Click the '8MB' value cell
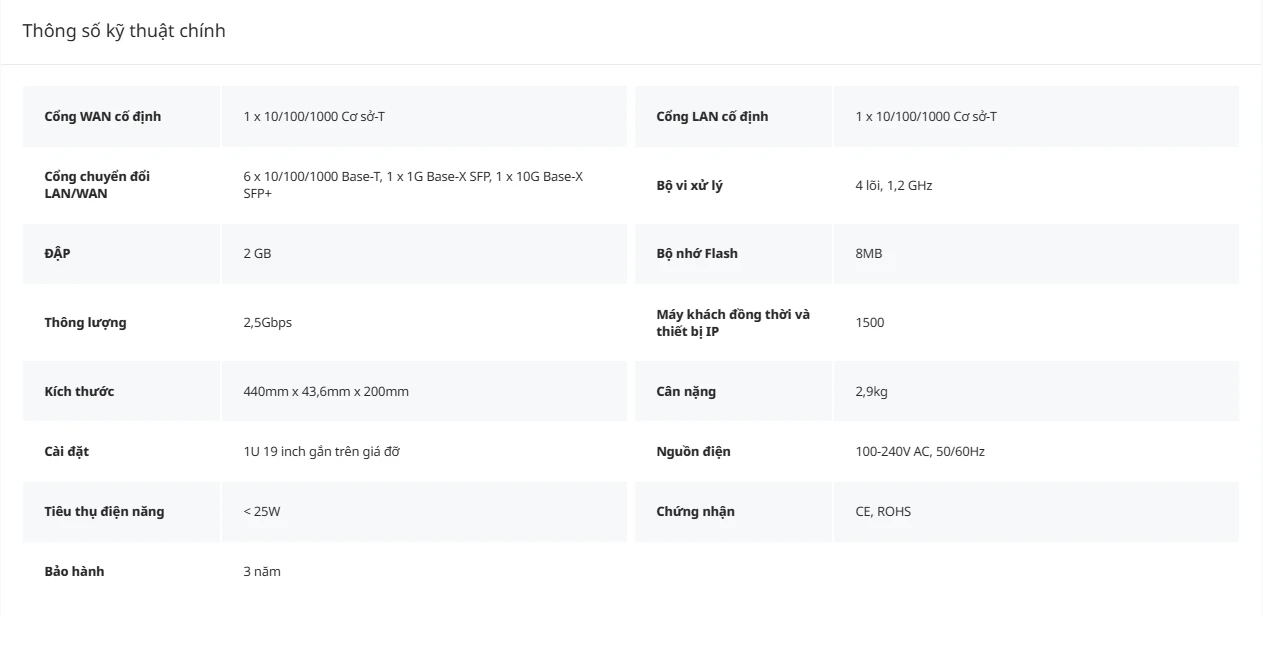The image size is (1263, 670). point(1036,253)
